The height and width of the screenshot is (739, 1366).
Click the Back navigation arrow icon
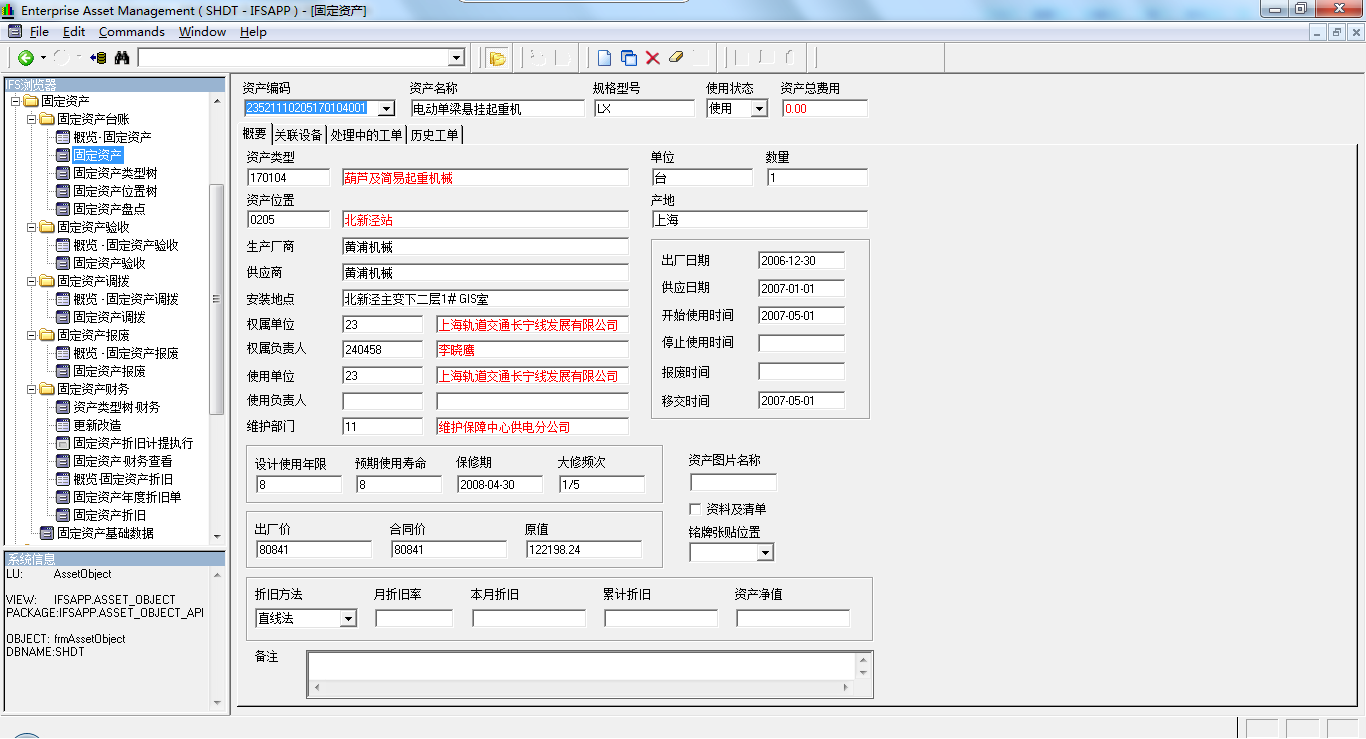(x=25, y=57)
